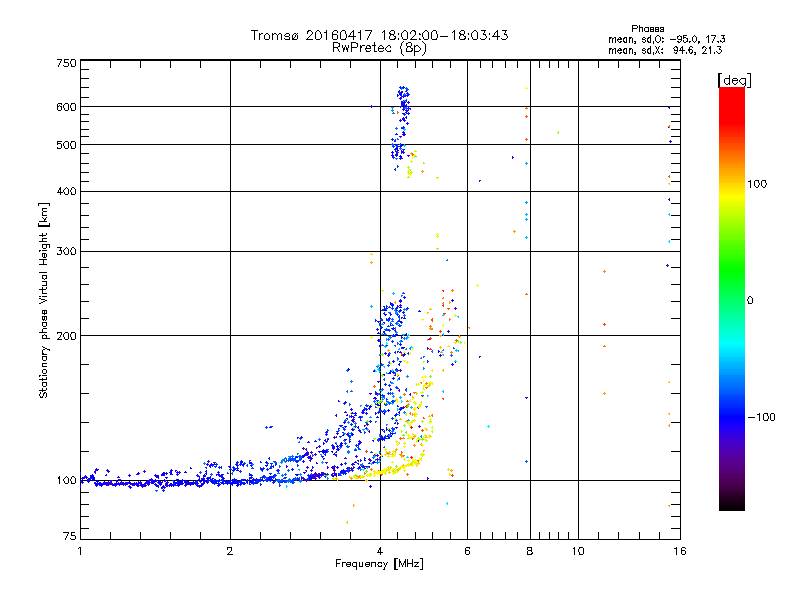Click y-axis tick label '300'
Image resolution: width=800 pixels, height=600 pixels.
[x=66, y=252]
